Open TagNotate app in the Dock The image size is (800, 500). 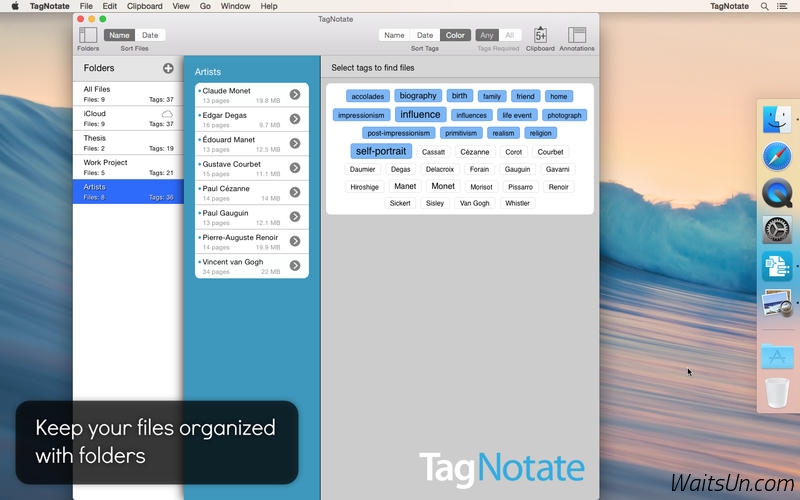point(777,266)
